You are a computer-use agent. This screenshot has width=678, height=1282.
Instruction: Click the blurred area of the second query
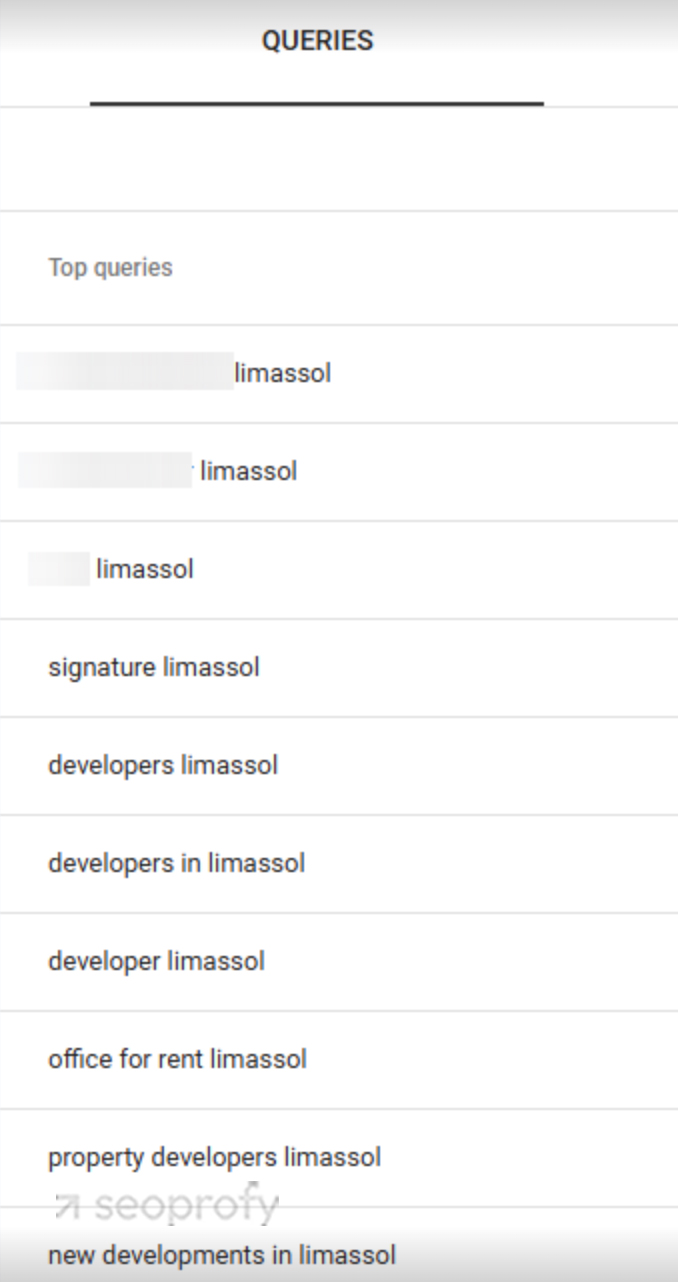click(104, 469)
